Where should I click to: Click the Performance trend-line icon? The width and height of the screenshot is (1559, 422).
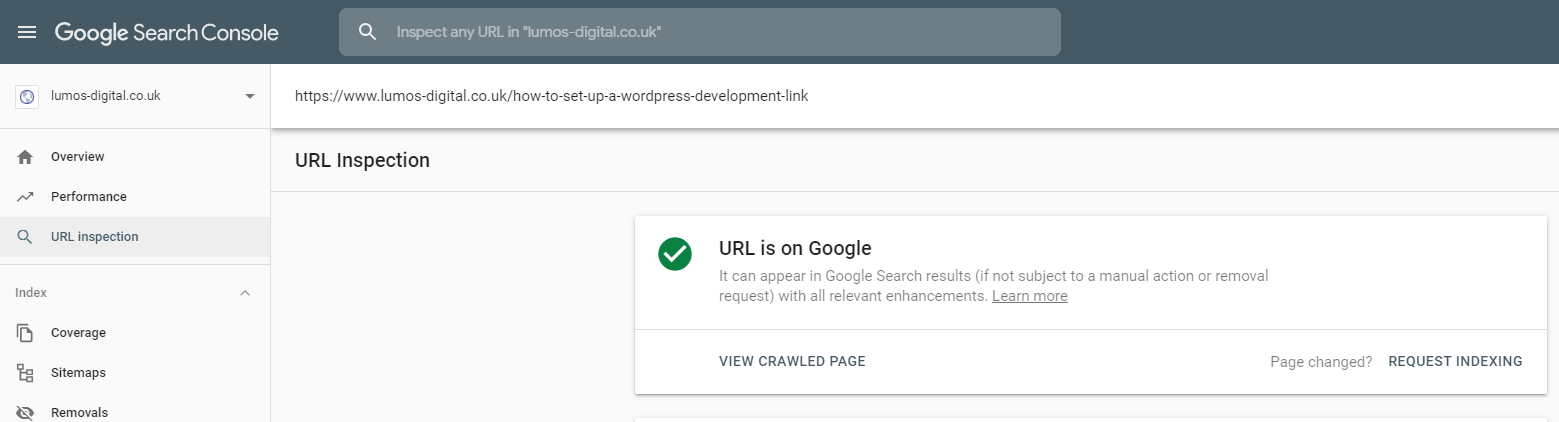(25, 197)
